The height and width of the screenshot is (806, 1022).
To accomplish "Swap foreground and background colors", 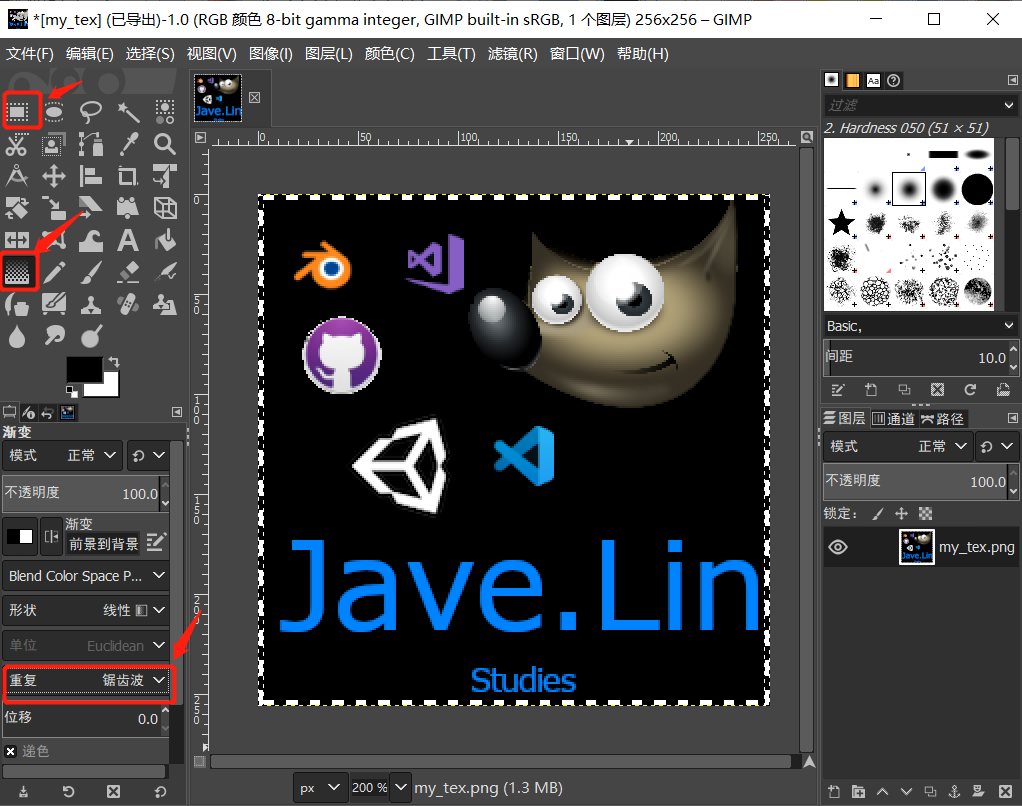I will pos(114,362).
